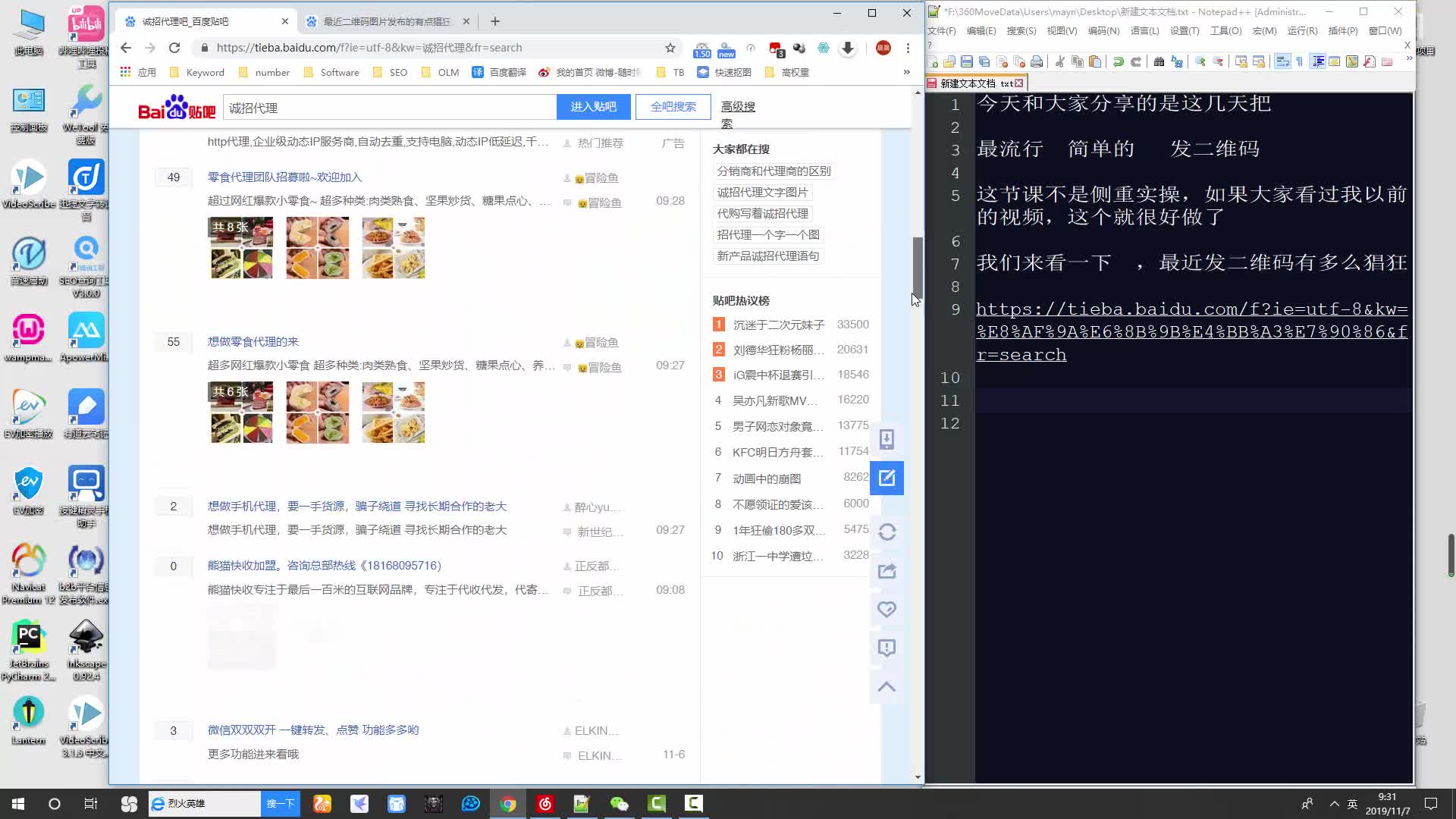Open 百度翻译 bookmark

click(499, 72)
